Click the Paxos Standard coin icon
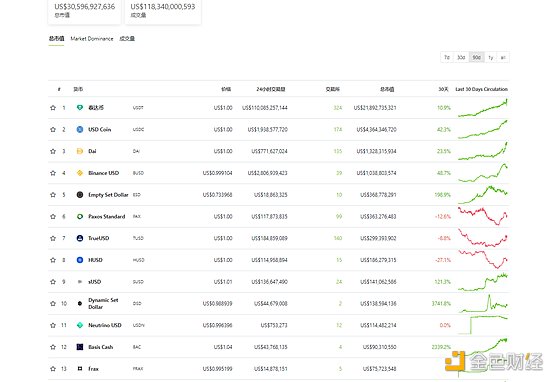The width and height of the screenshot is (554, 382). tap(80, 217)
